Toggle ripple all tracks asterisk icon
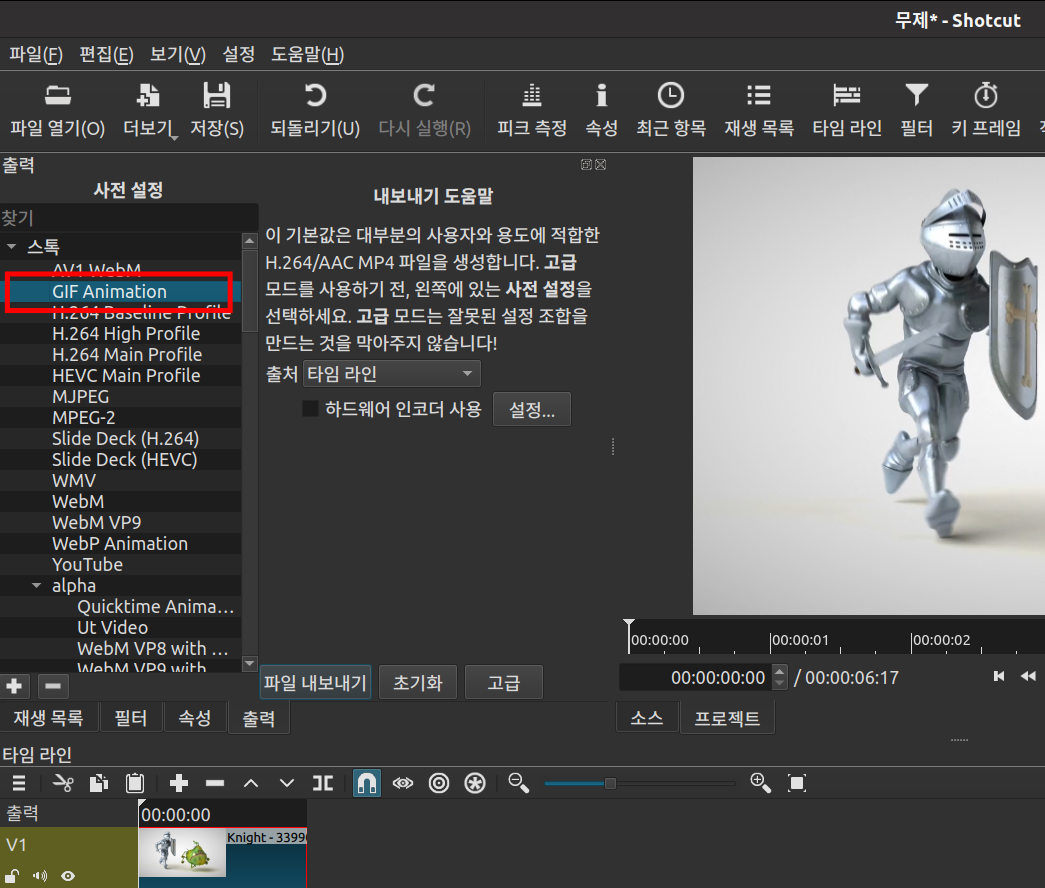 tap(475, 783)
